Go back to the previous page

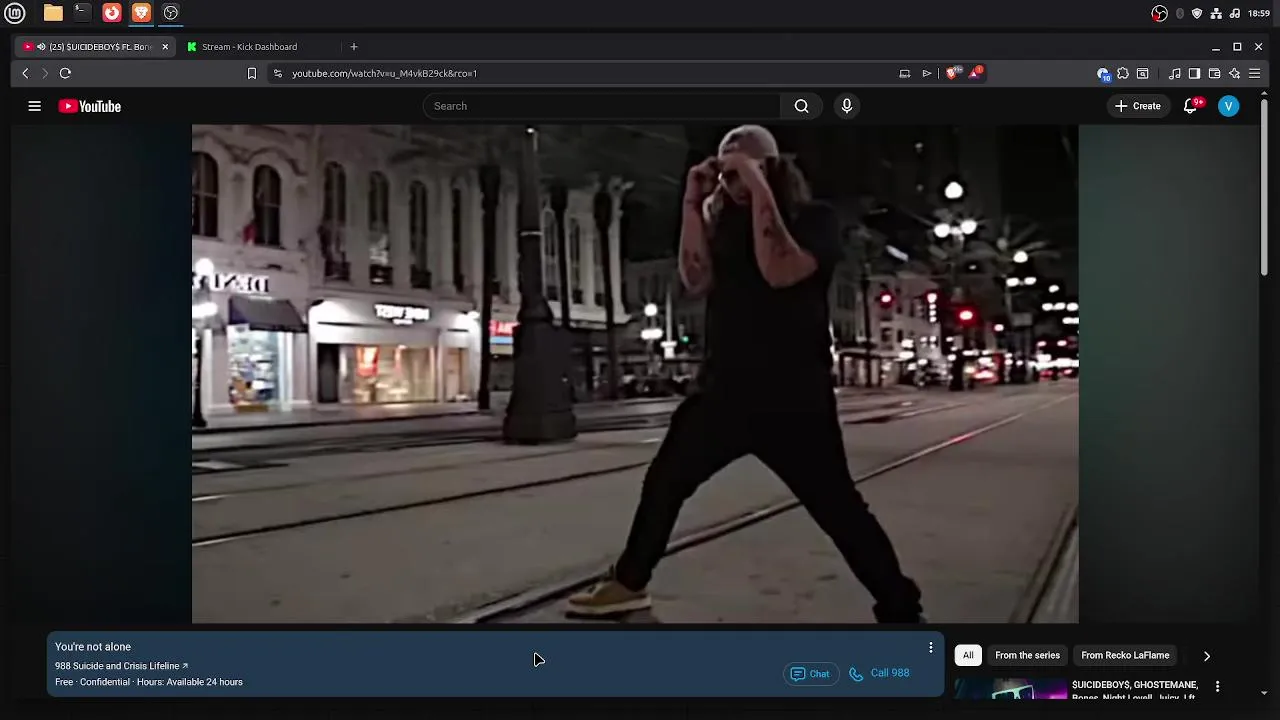pyautogui.click(x=25, y=73)
